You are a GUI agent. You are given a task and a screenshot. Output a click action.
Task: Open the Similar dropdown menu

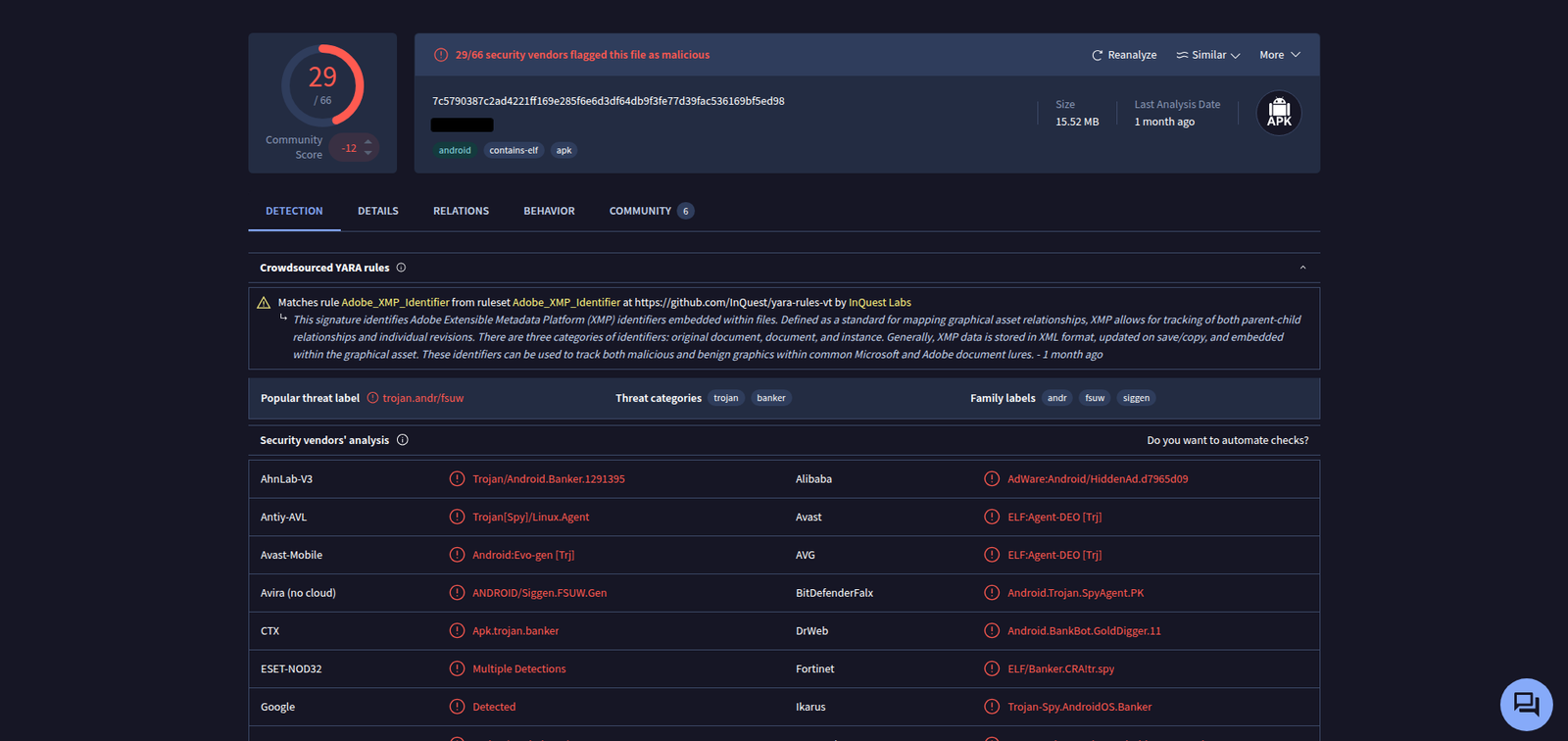pyautogui.click(x=1208, y=55)
